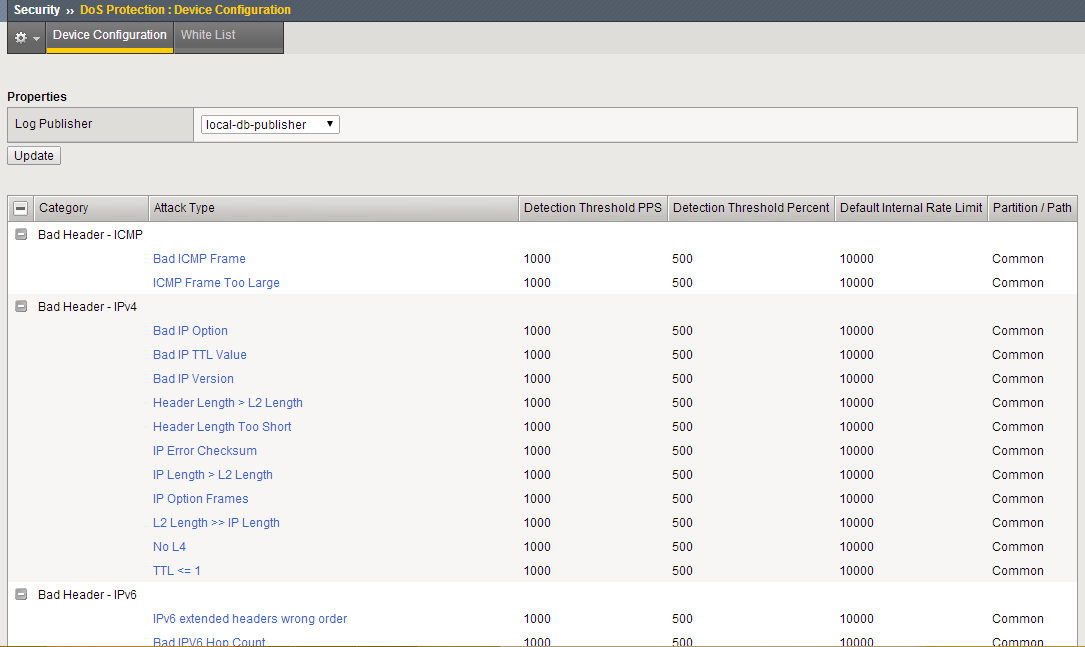Sort by Attack Type column header

pyautogui.click(x=184, y=208)
